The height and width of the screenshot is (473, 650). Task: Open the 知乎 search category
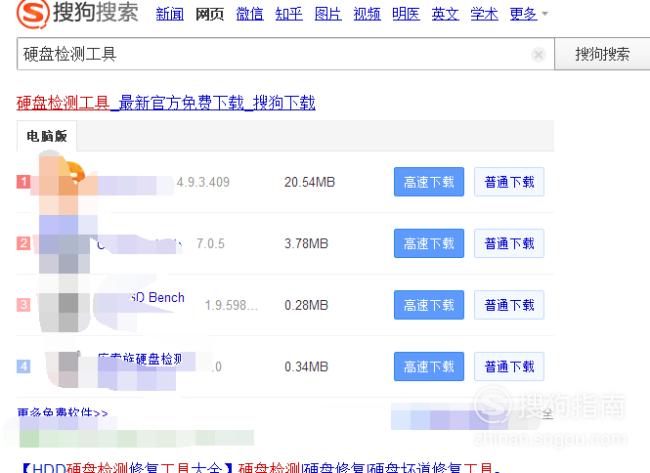pos(289,15)
